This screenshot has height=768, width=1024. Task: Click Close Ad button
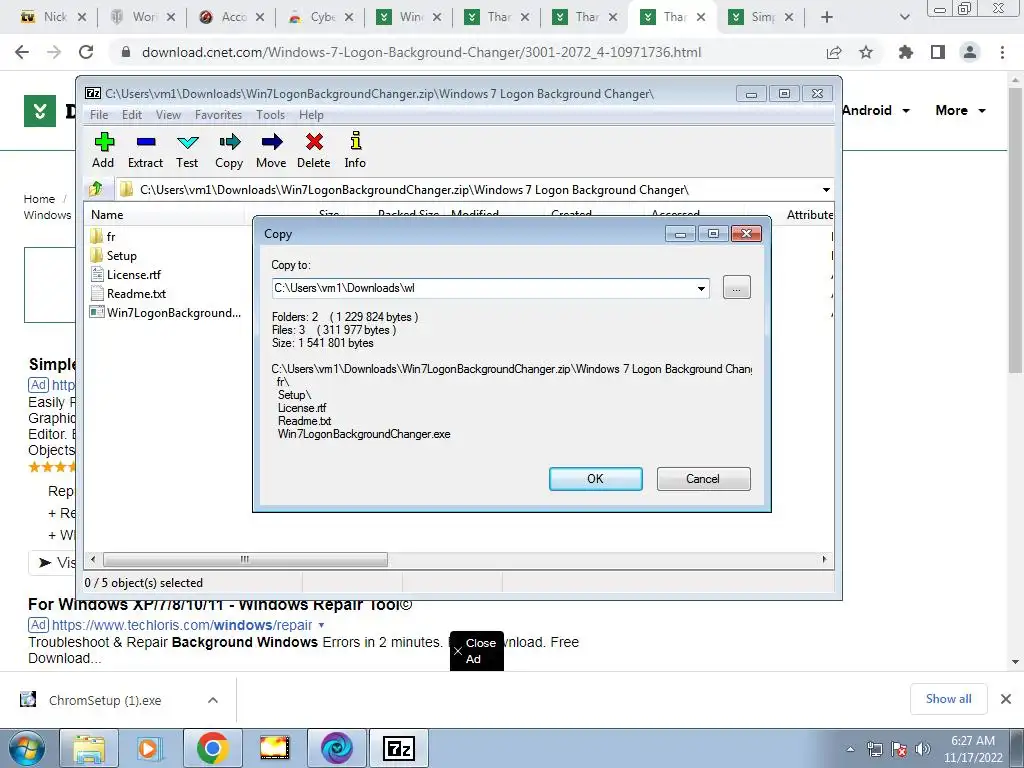click(477, 650)
